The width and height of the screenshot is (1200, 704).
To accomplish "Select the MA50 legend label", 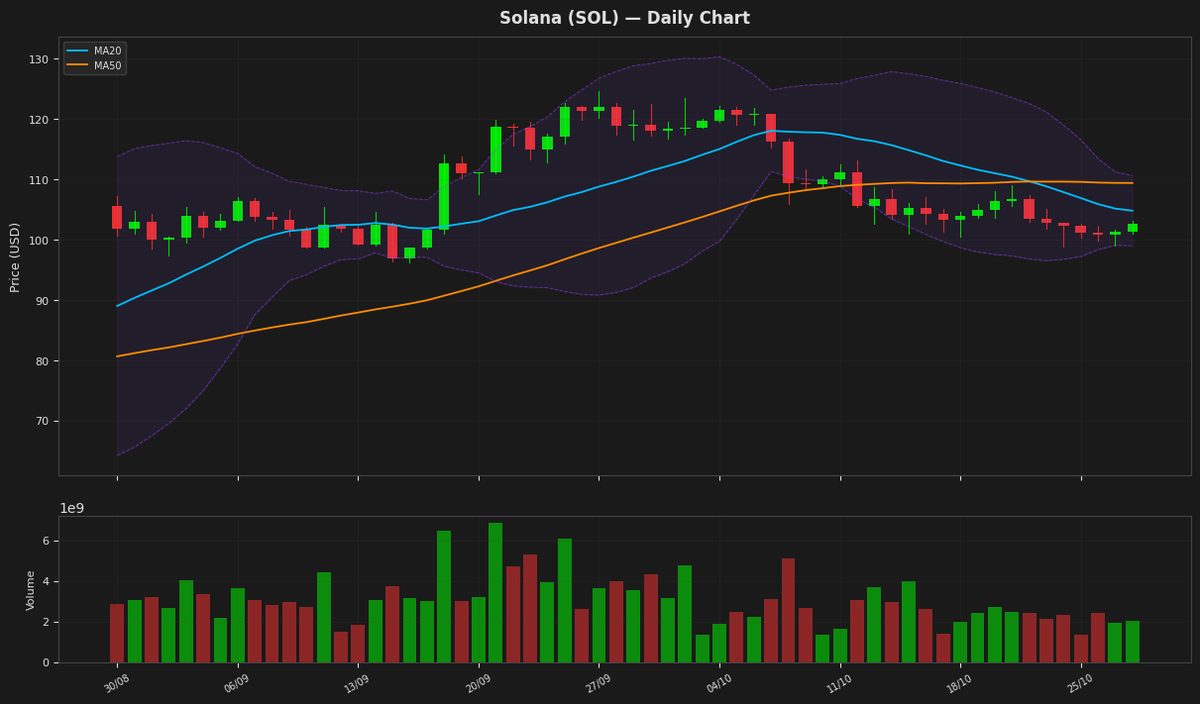I will pyautogui.click(x=107, y=65).
